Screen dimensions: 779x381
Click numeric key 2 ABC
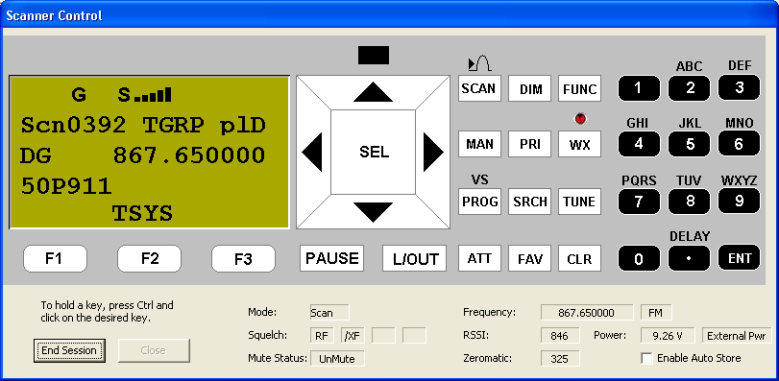(689, 88)
